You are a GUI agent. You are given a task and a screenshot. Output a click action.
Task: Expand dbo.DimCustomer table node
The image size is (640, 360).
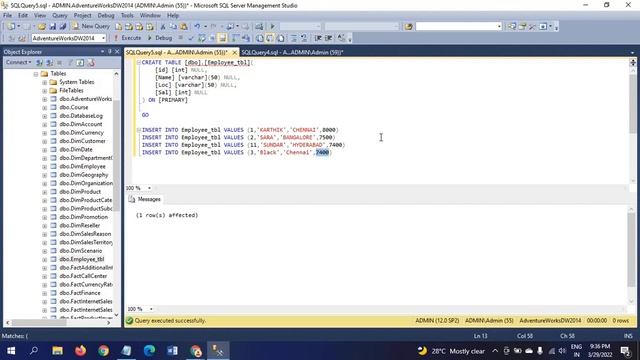tap(44, 141)
